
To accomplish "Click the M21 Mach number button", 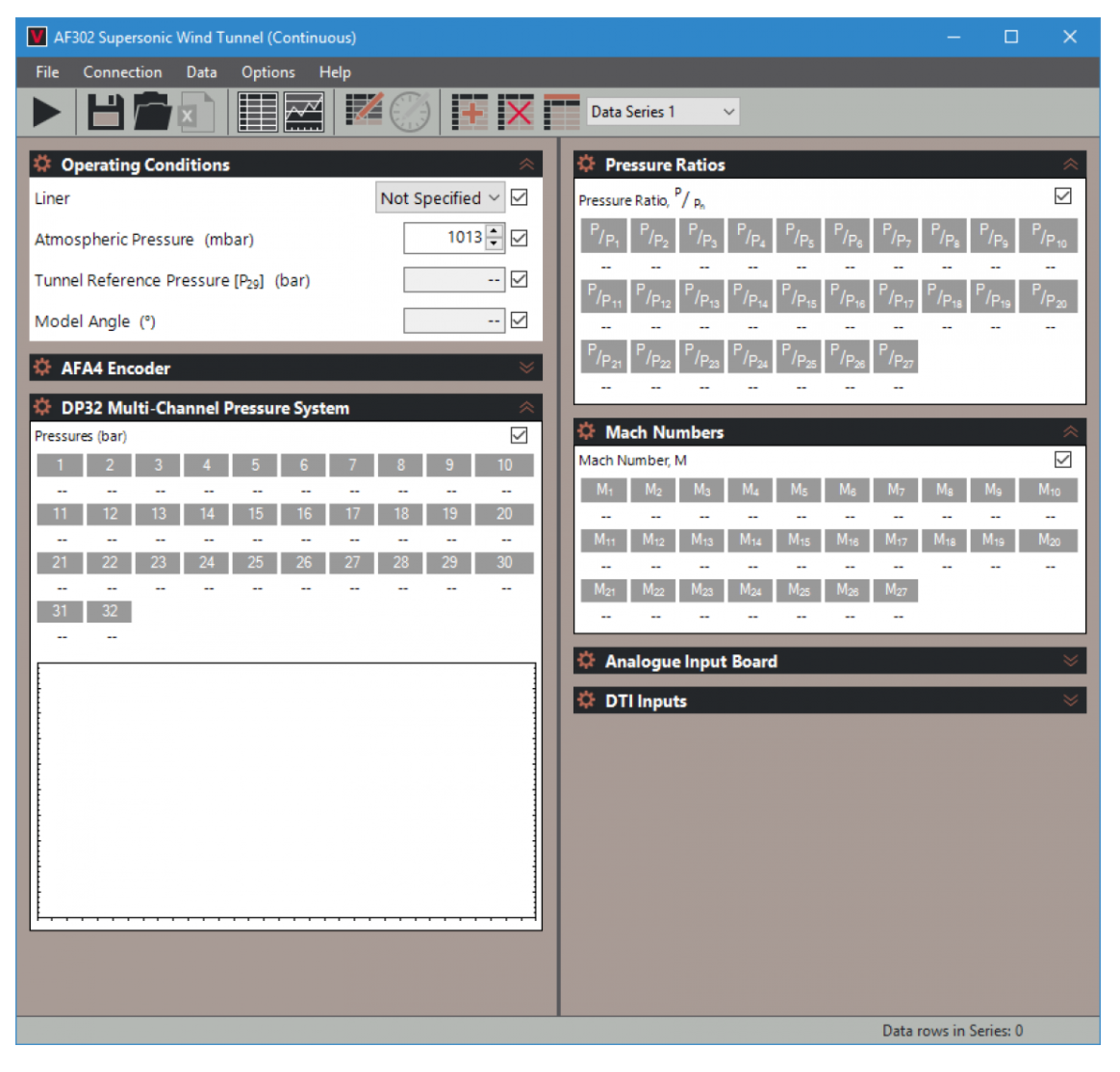I will (x=604, y=590).
